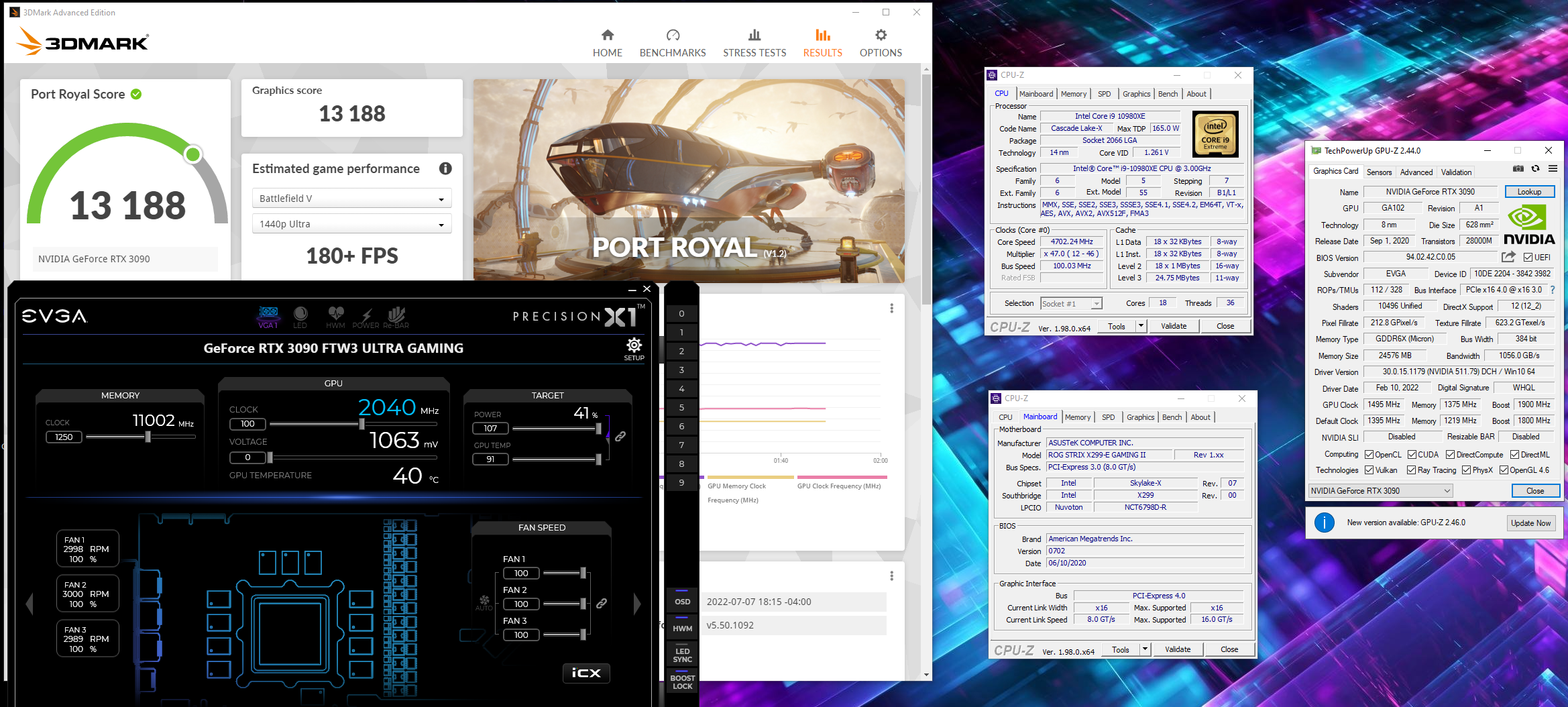Expand the Tools dropdown arrow in top CPU-Z
Viewport: 1568px width, 707px height.
[1141, 326]
